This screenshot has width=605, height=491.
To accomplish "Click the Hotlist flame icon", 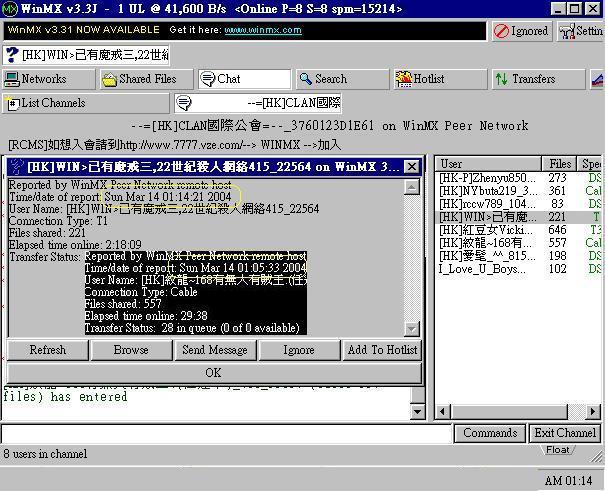I will 404,79.
